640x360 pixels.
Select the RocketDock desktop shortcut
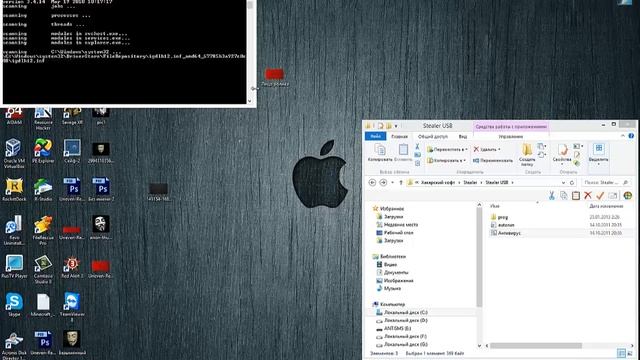click(x=14, y=189)
